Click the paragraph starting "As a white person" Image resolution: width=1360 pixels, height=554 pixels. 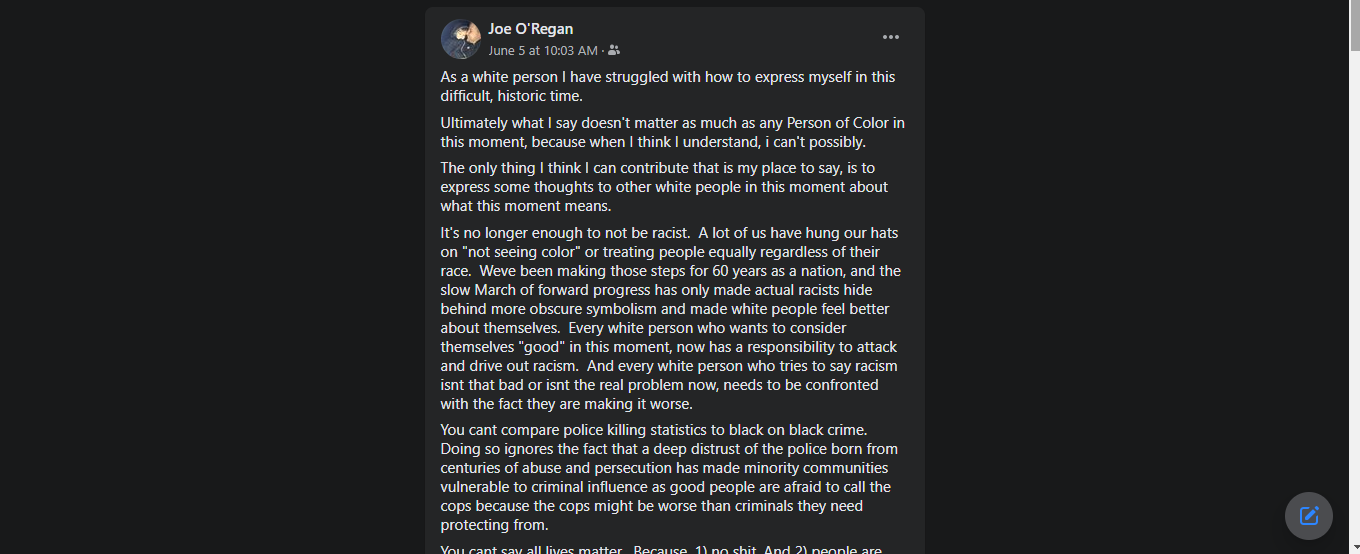click(x=667, y=86)
